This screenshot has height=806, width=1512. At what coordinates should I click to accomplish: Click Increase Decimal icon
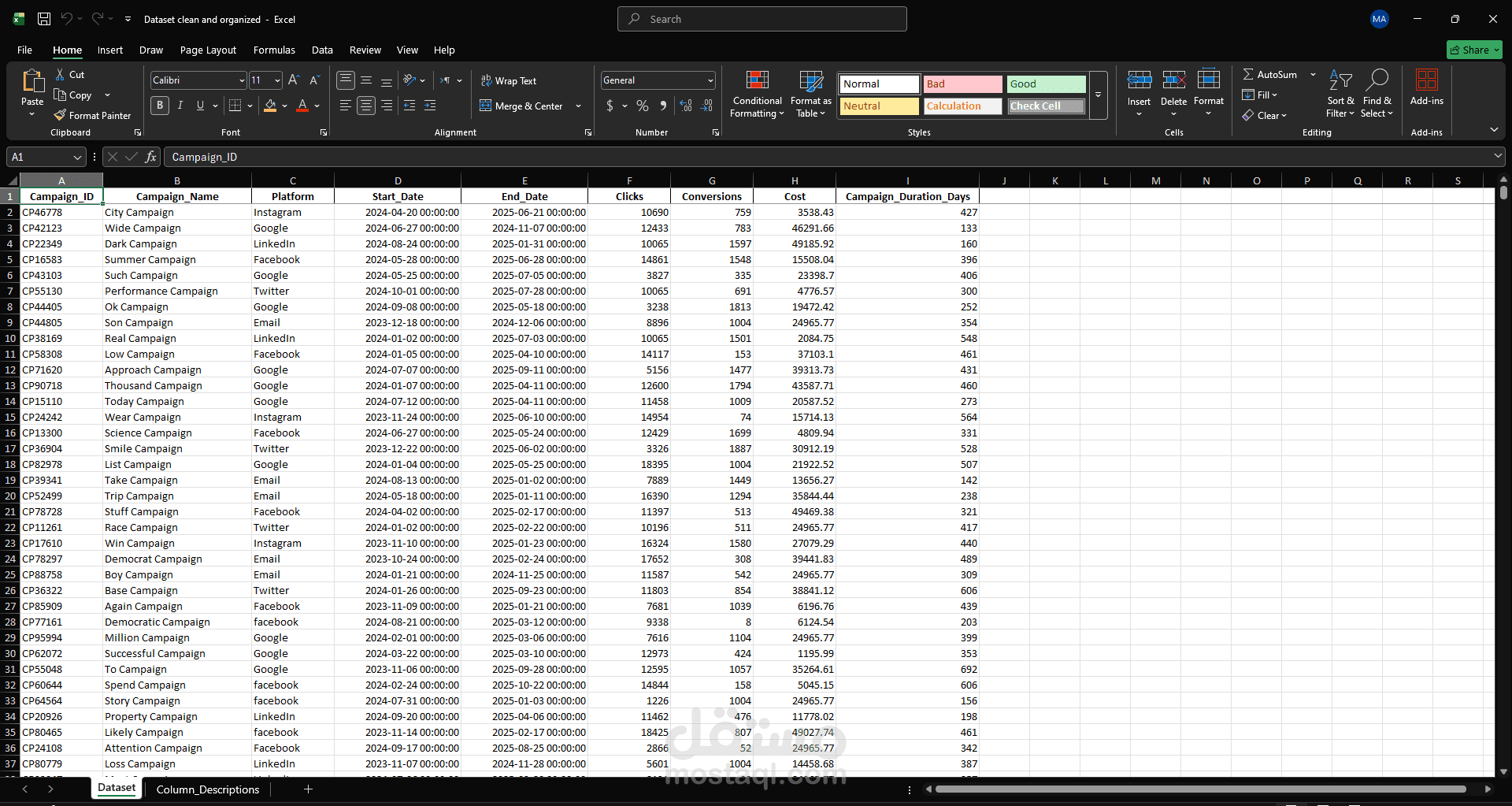point(686,106)
